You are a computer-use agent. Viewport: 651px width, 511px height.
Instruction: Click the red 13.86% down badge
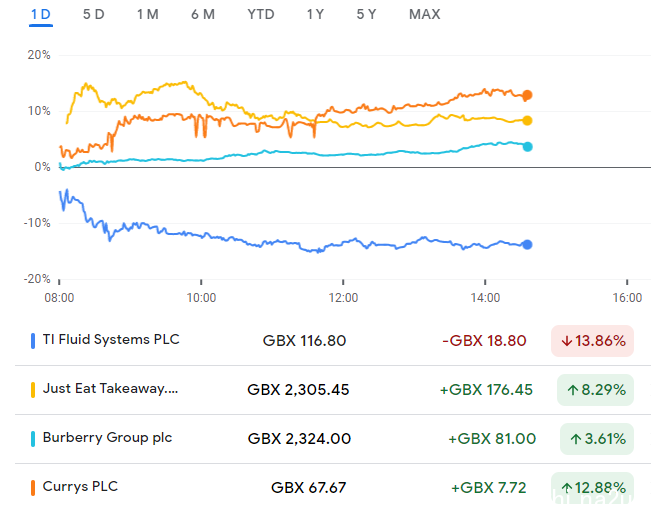coord(592,341)
